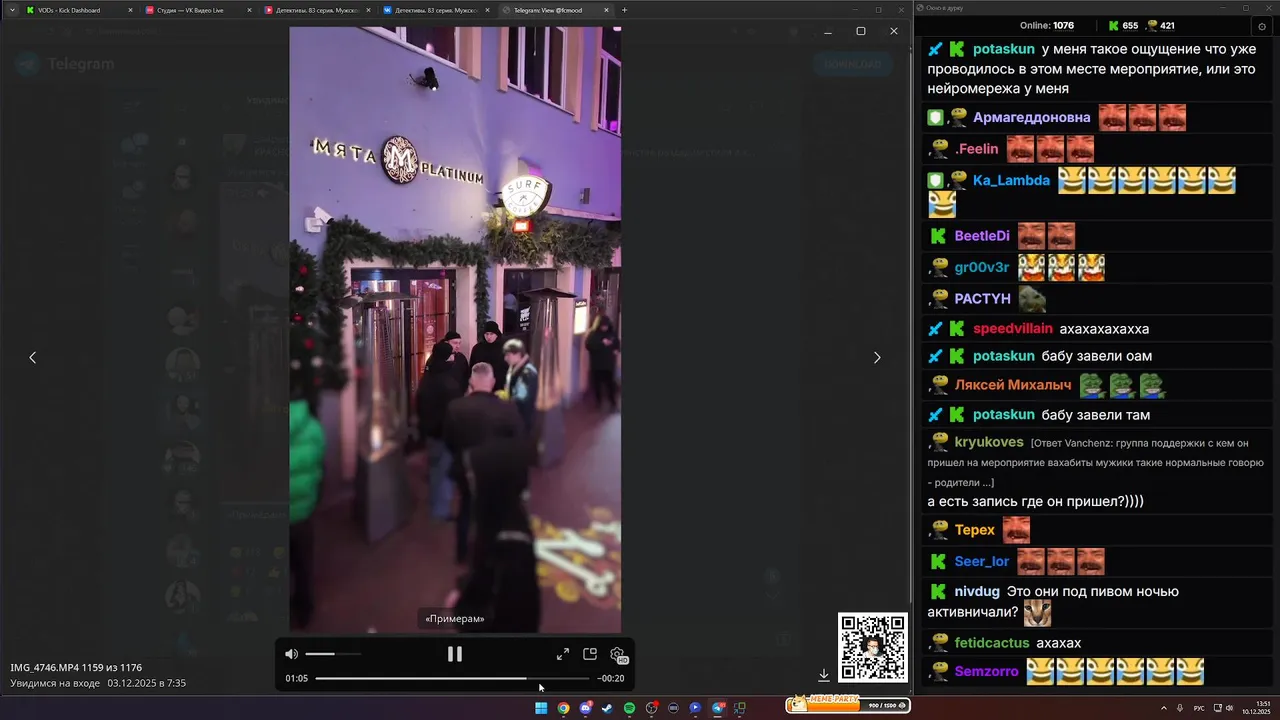Click username РАСТУН in chat
The height and width of the screenshot is (720, 1280).
click(x=983, y=299)
